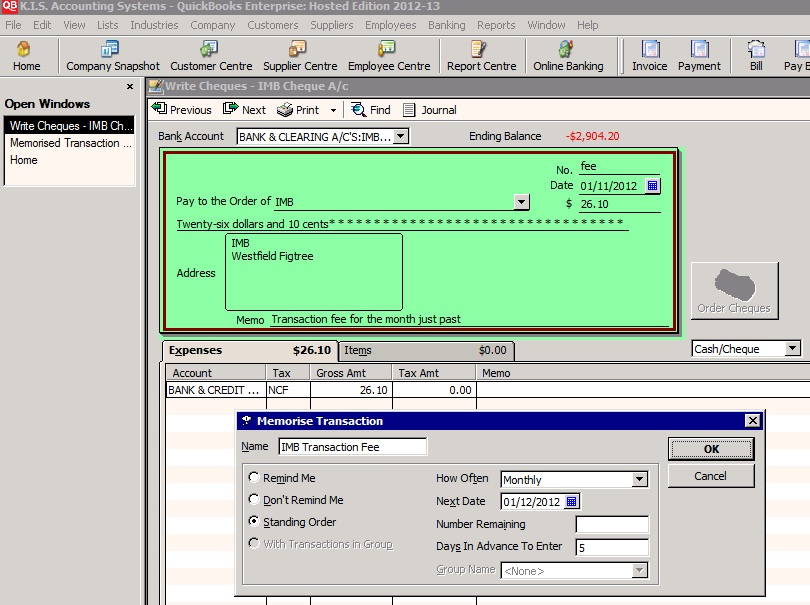The height and width of the screenshot is (605, 810).
Task: Open the Reports menu
Action: 496,25
